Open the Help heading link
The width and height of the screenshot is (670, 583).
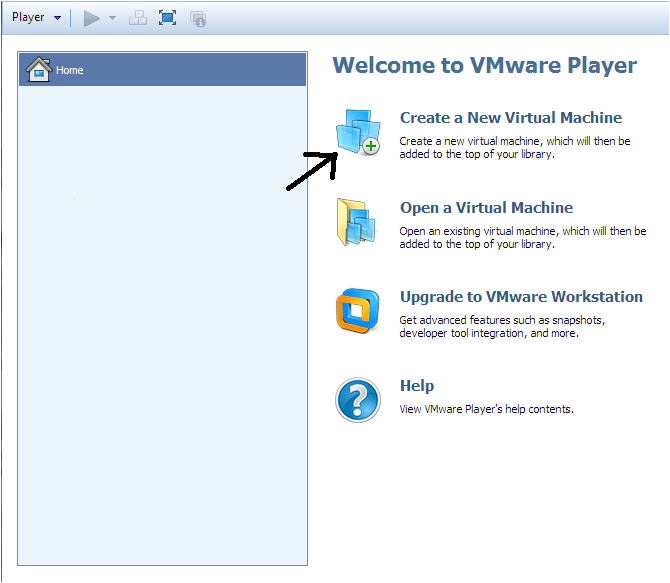[416, 386]
